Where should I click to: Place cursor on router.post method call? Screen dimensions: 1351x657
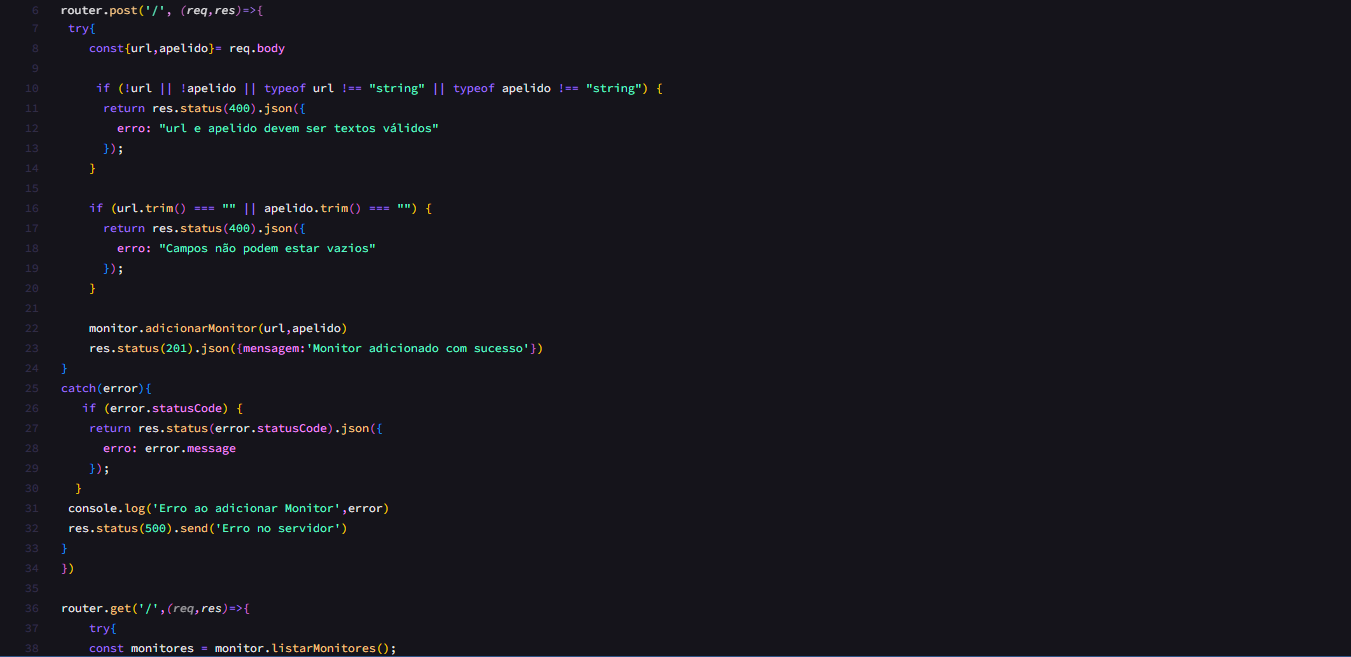[100, 10]
